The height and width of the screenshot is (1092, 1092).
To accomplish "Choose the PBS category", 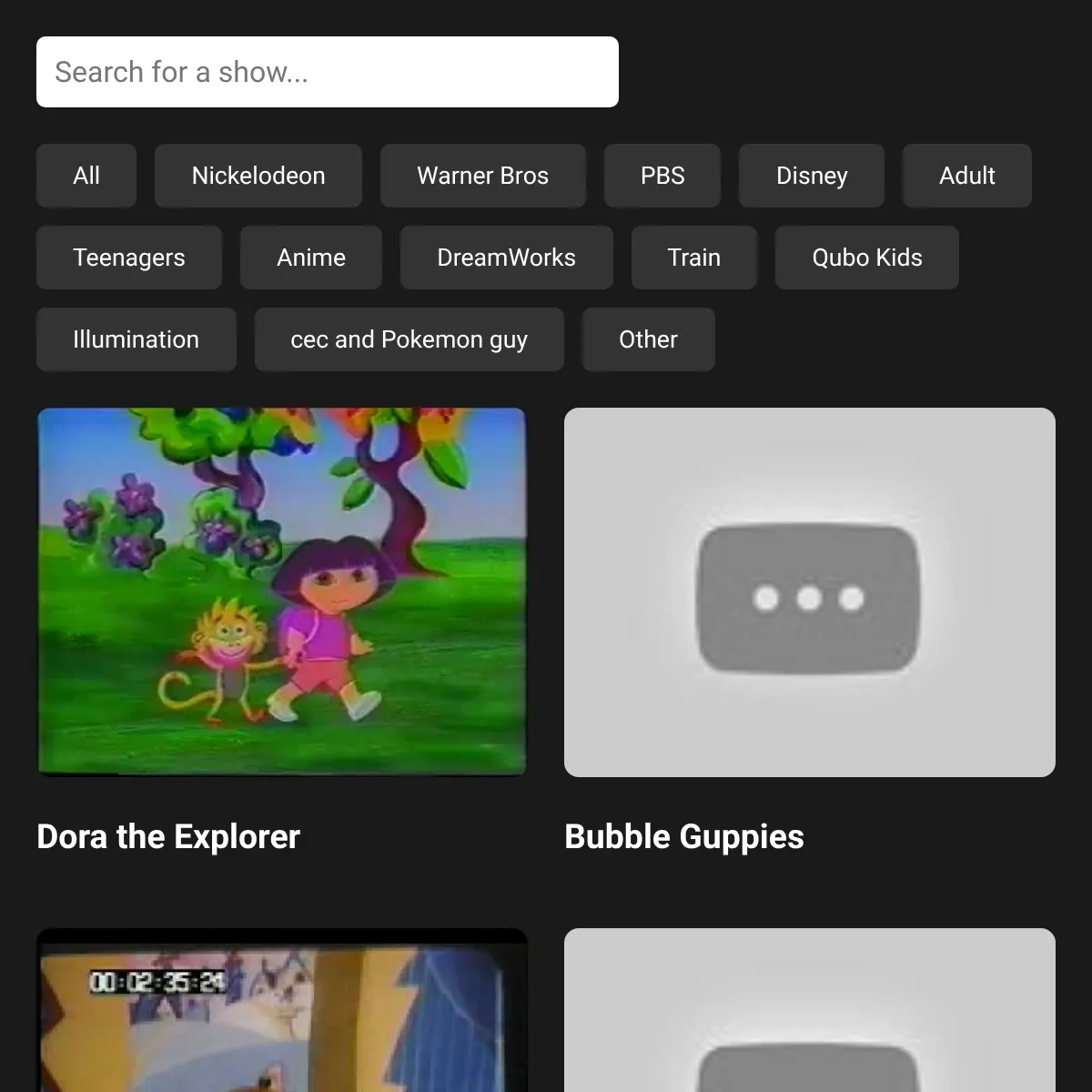I will [x=662, y=176].
